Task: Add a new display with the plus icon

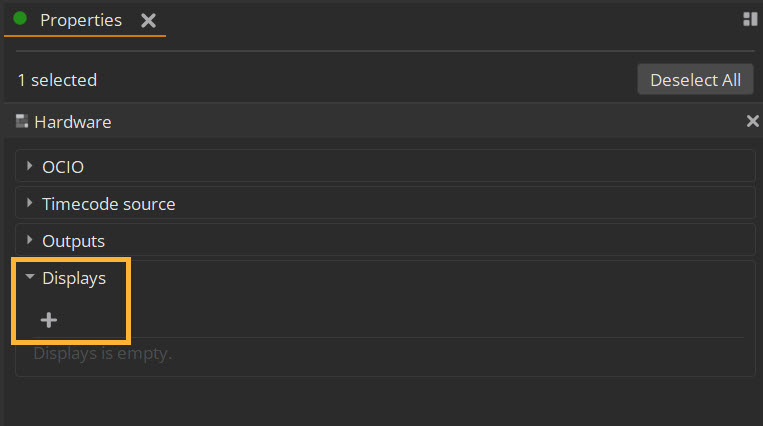Action: pyautogui.click(x=49, y=320)
